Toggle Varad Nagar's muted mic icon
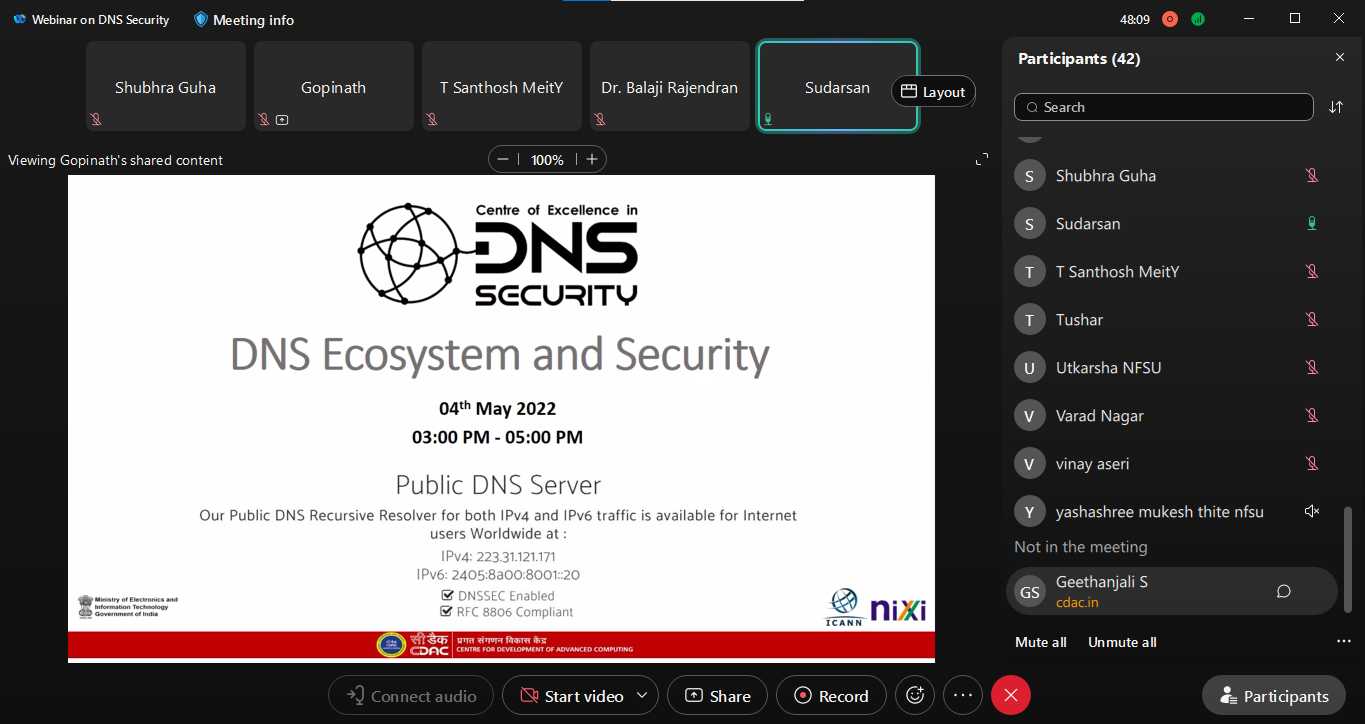The width and height of the screenshot is (1365, 724). (x=1312, y=415)
